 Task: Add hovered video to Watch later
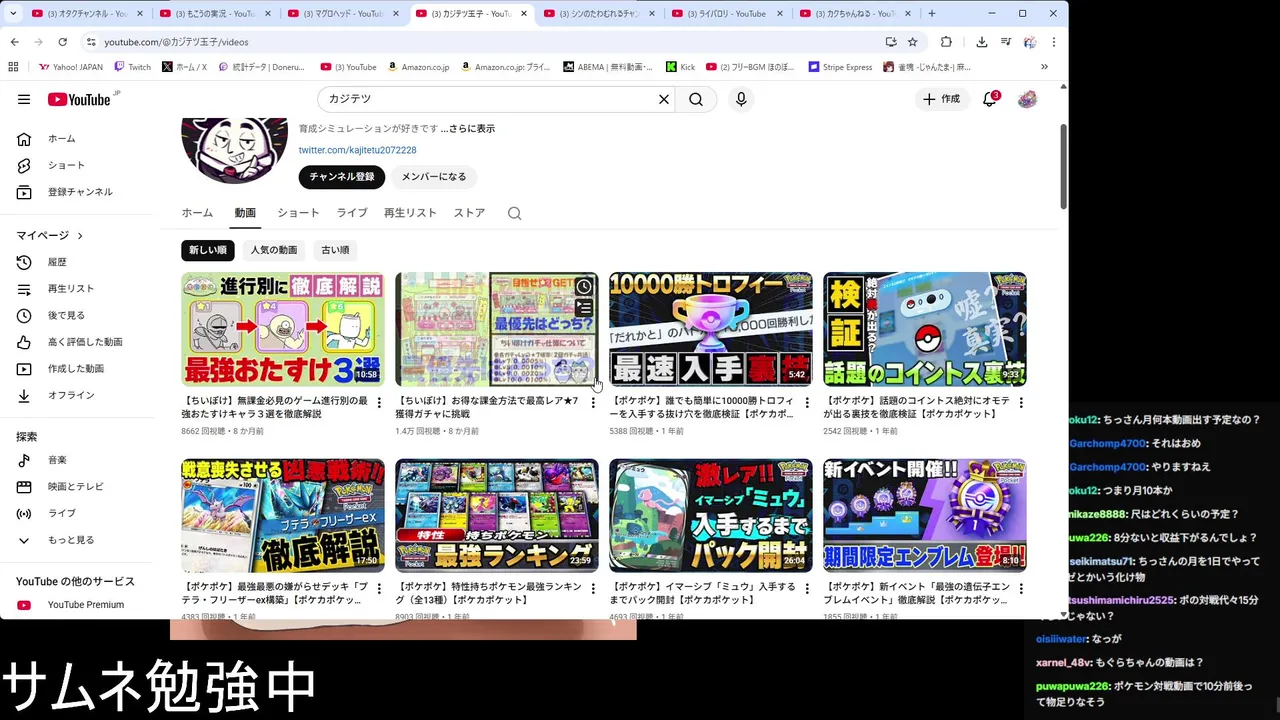[584, 287]
